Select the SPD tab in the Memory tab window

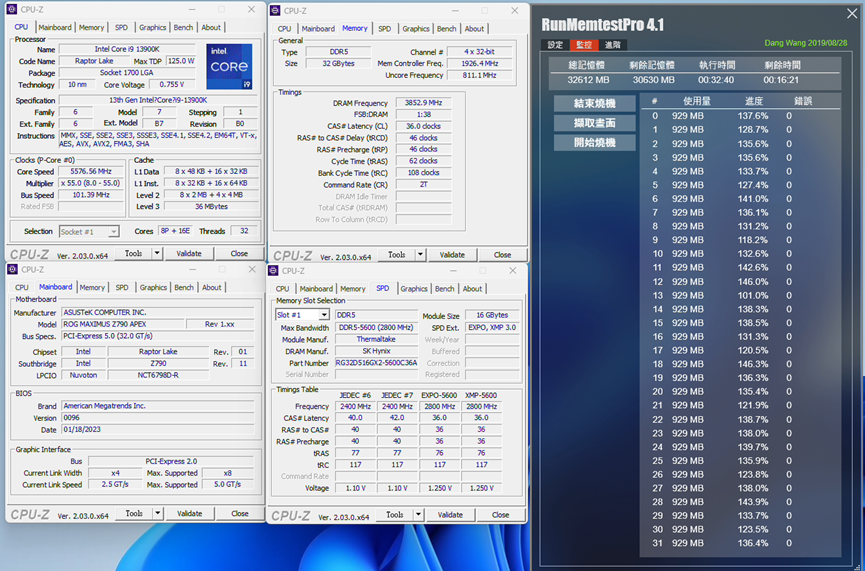(x=385, y=29)
